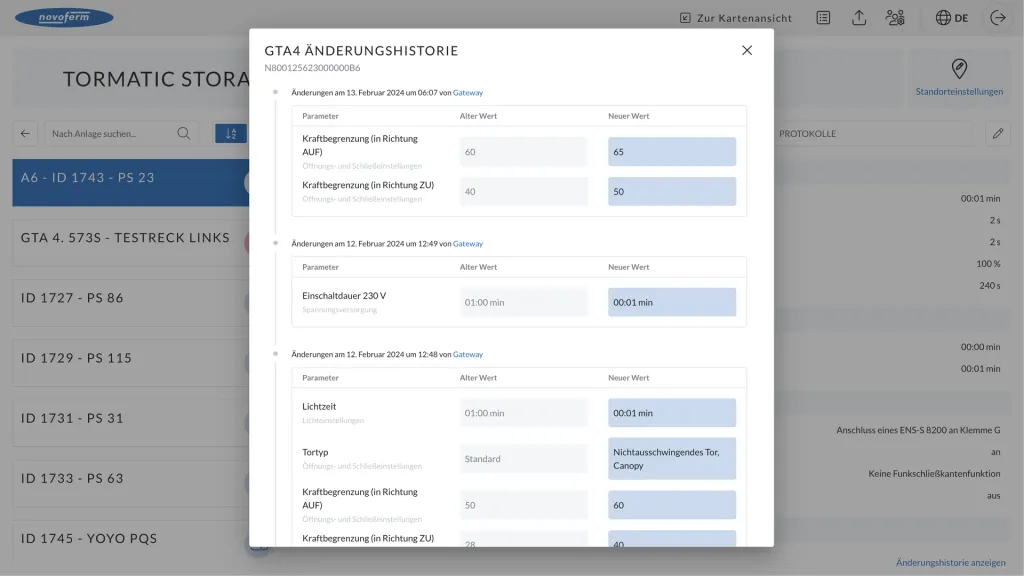Select ID 1729 - PS 115 entry
Screen dimensions: 1024x576
tap(131, 362)
